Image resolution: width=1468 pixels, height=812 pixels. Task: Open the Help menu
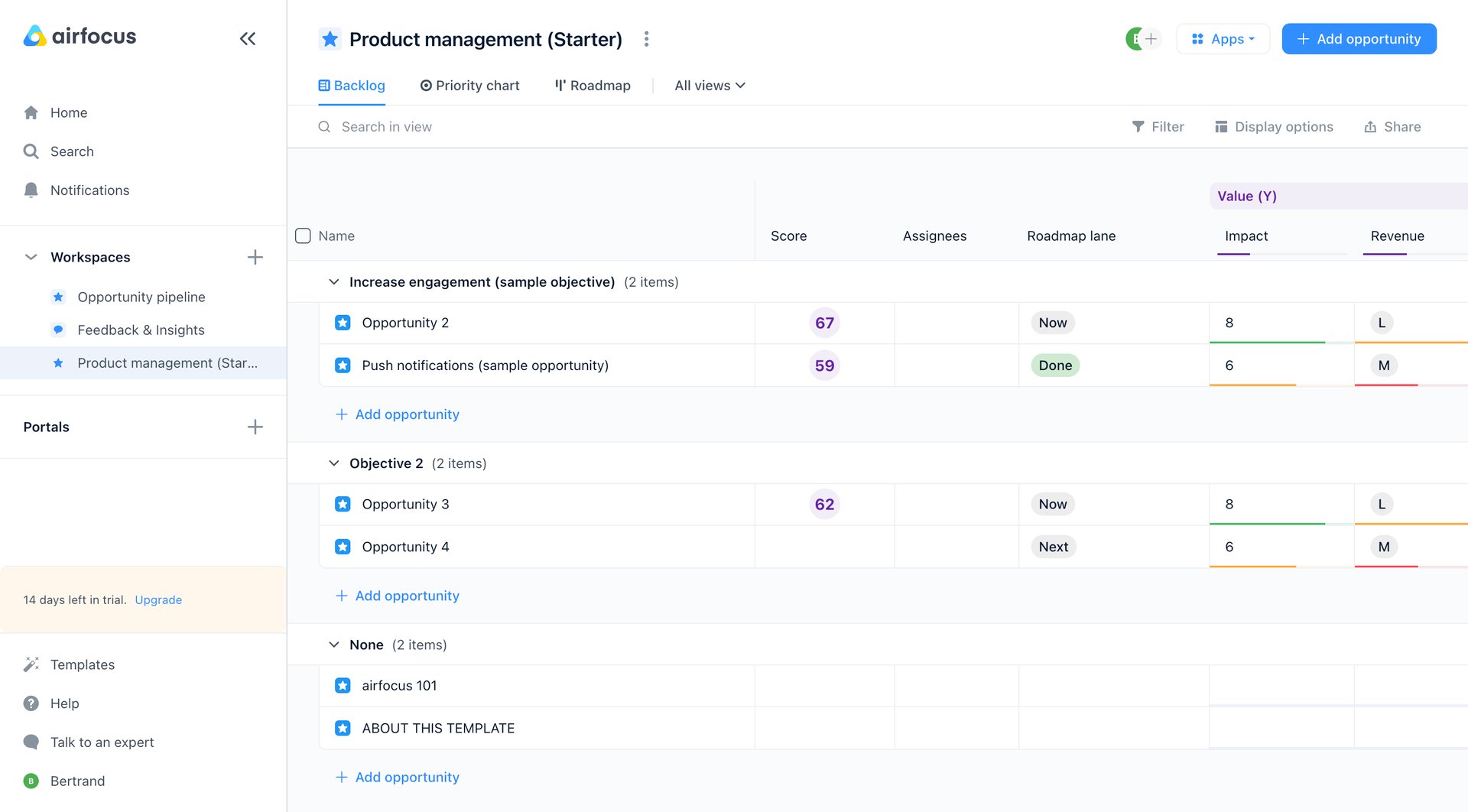pyautogui.click(x=64, y=703)
